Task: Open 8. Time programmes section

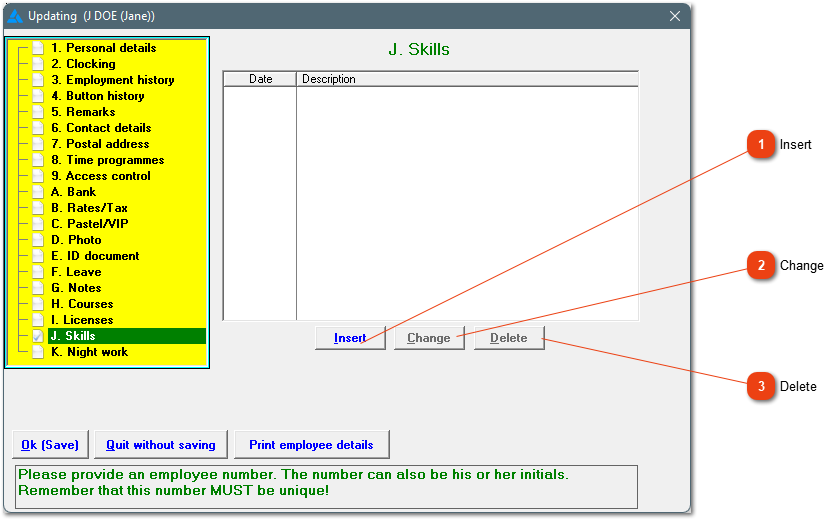Action: (108, 161)
